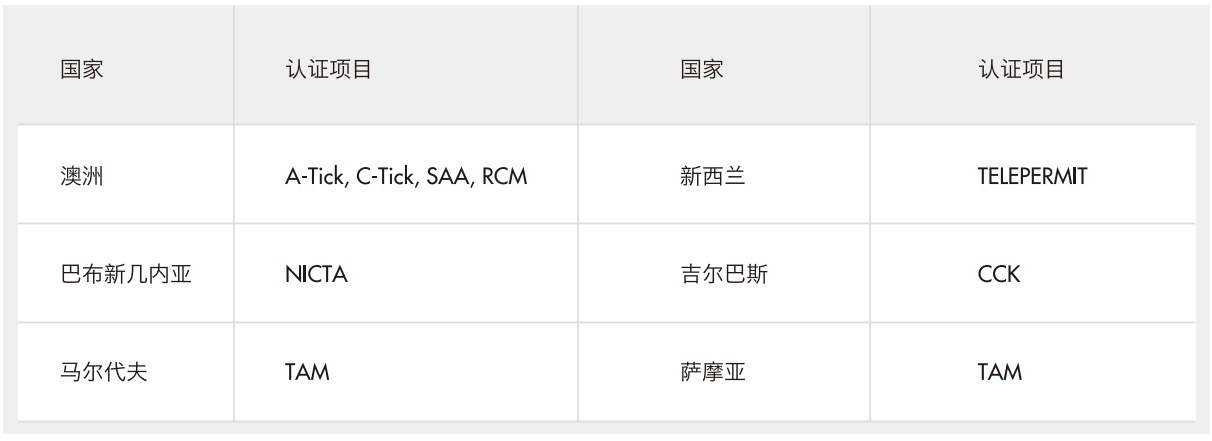Click the RCM text in 澳洲 row
This screenshot has height=441, width=1212.
point(506,176)
